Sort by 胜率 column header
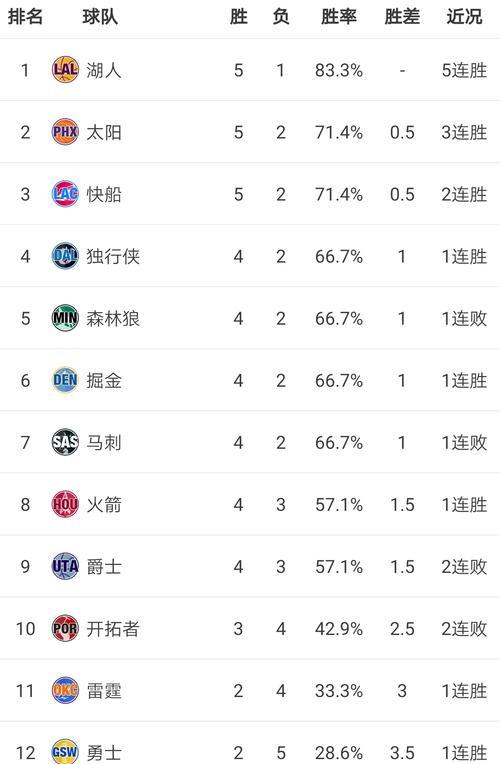500x764 pixels. (x=339, y=17)
